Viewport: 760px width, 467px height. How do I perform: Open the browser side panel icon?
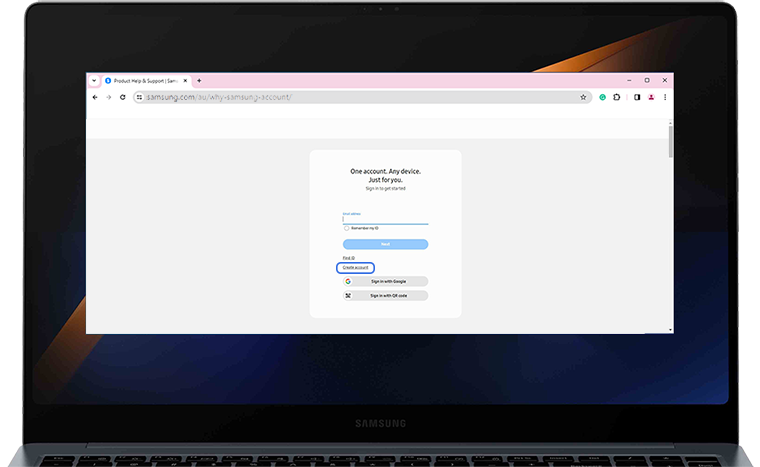point(637,97)
